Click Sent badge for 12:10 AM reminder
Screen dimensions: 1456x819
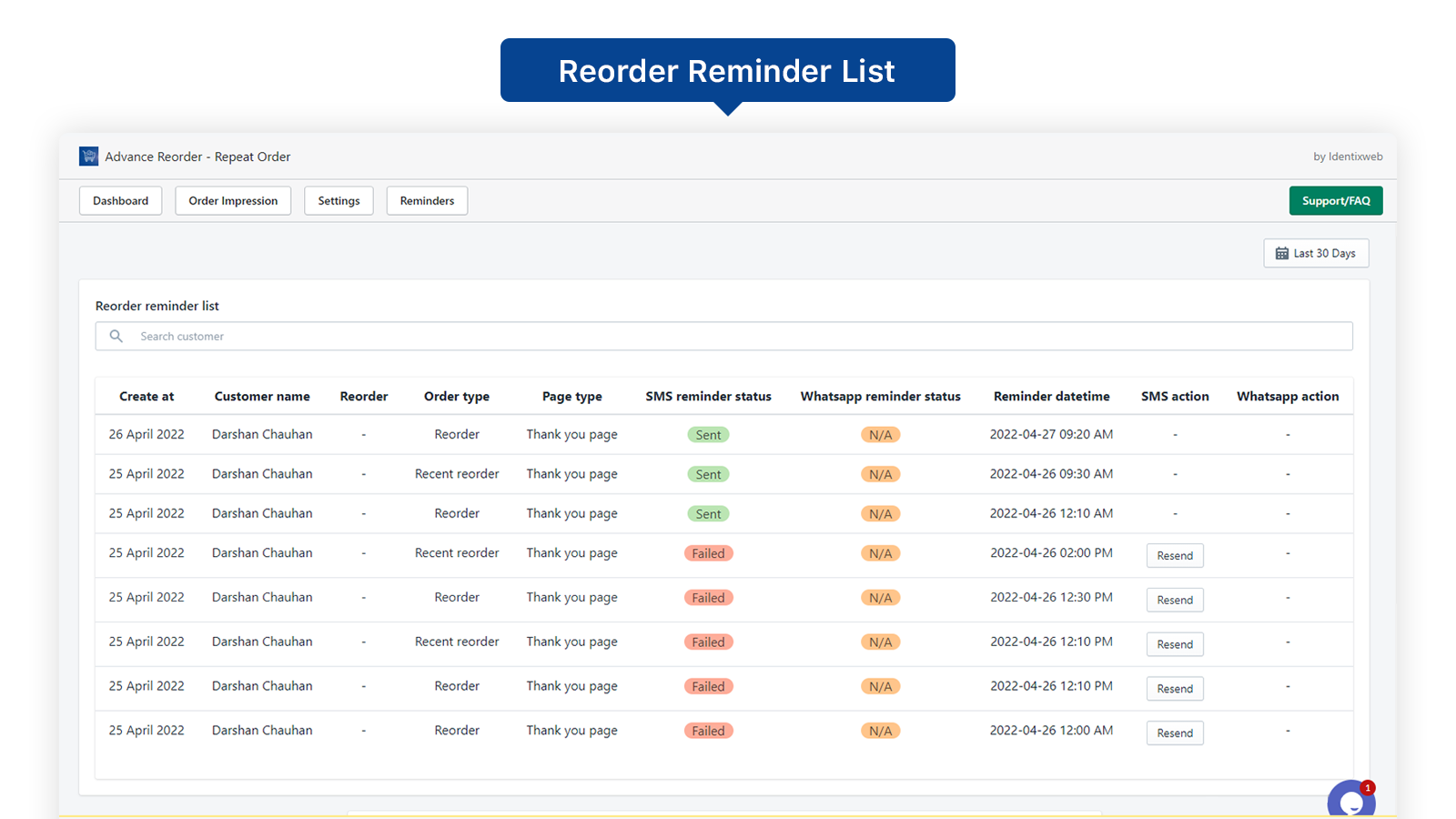(x=708, y=514)
